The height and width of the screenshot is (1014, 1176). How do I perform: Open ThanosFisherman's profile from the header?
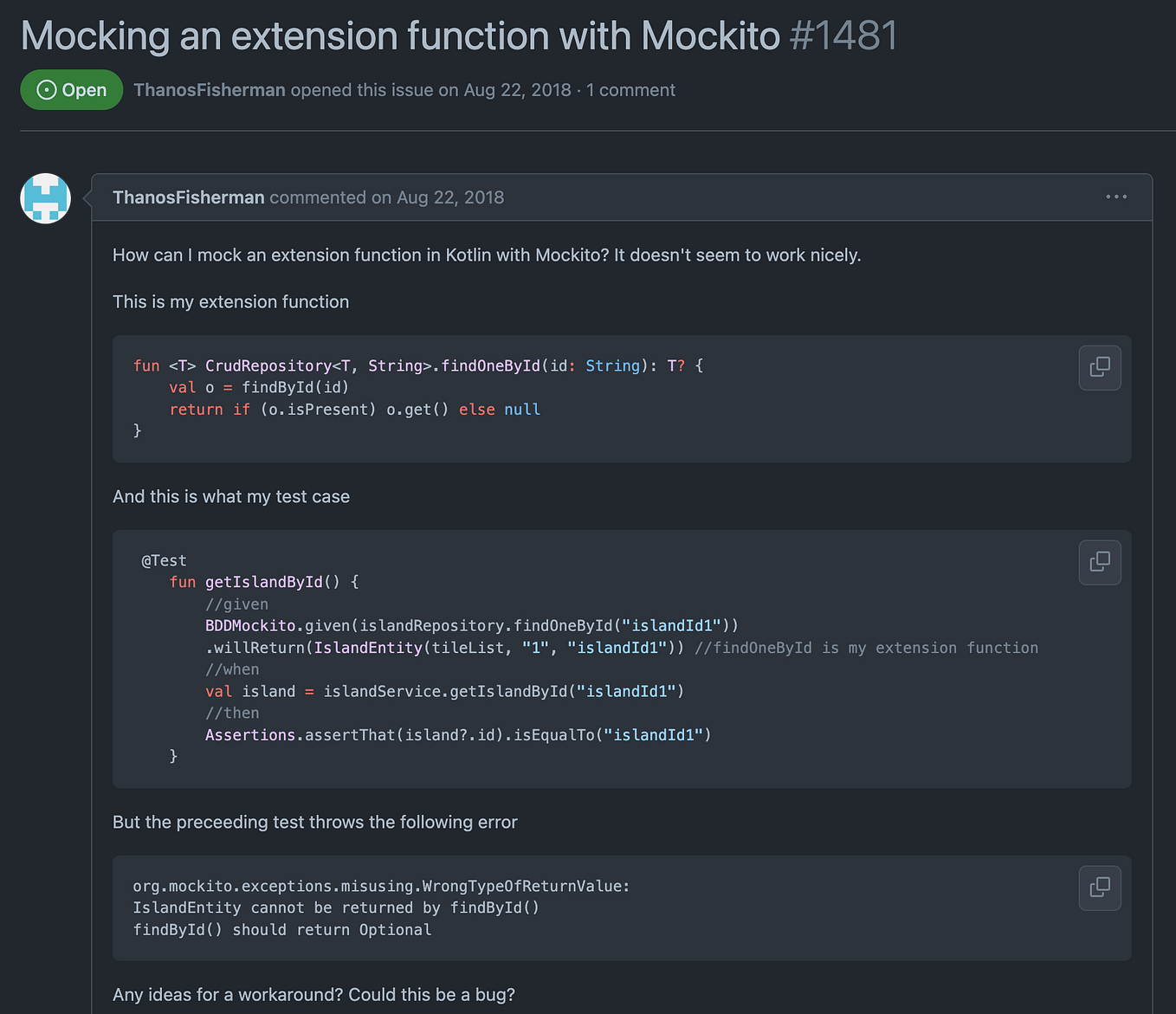coord(209,90)
